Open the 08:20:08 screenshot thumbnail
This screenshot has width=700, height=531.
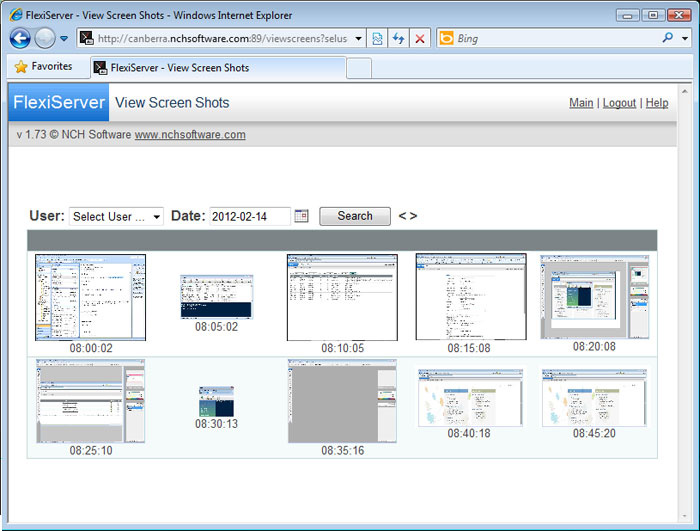point(595,297)
